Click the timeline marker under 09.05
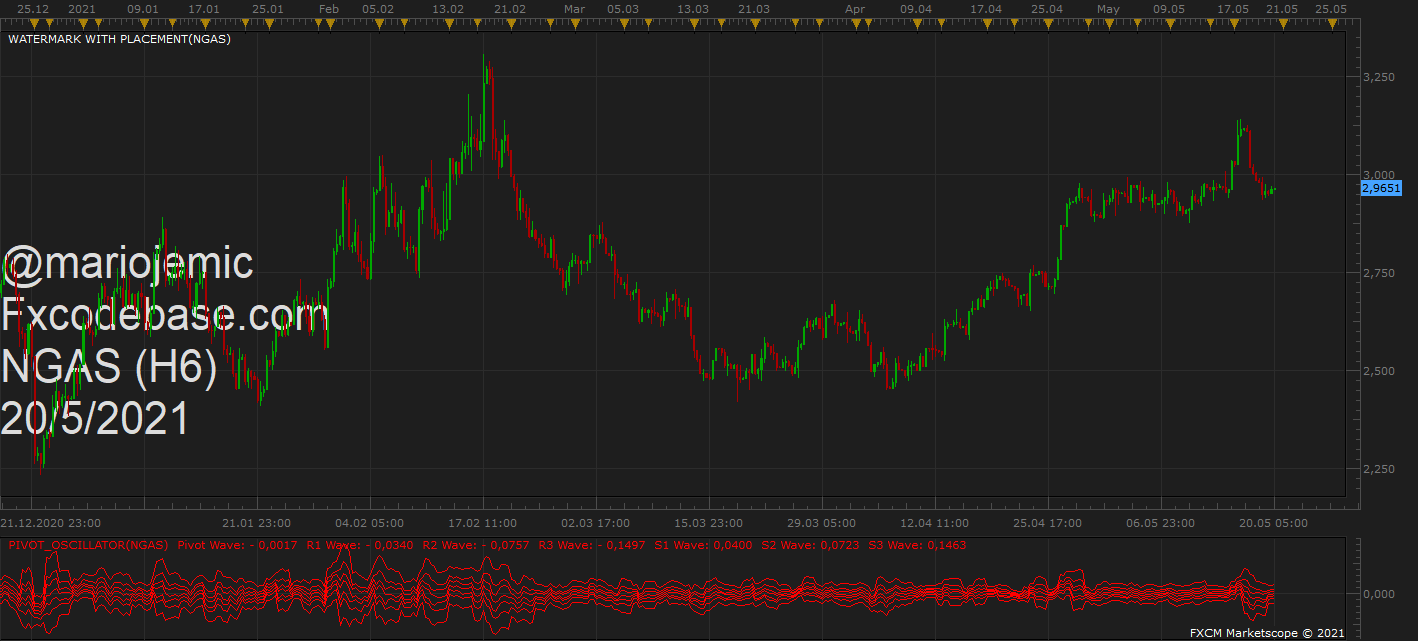The height and width of the screenshot is (641, 1418). click(1170, 22)
